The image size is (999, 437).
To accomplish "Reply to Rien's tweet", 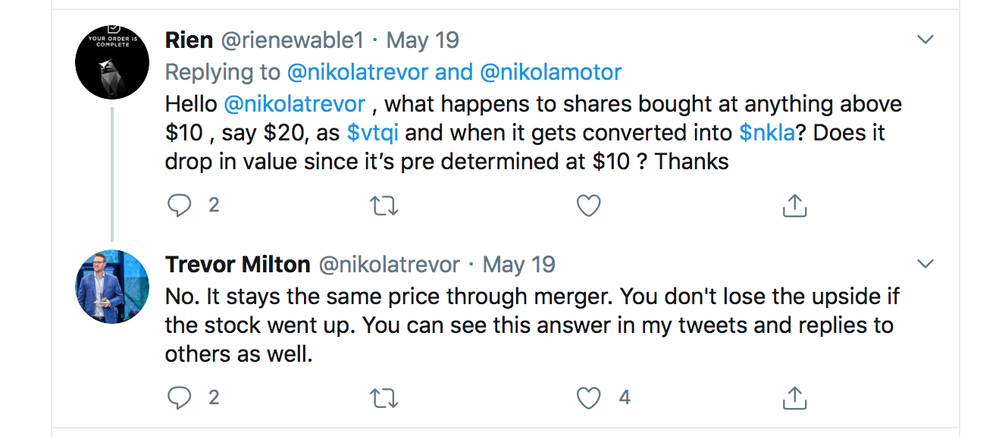I will (180, 205).
